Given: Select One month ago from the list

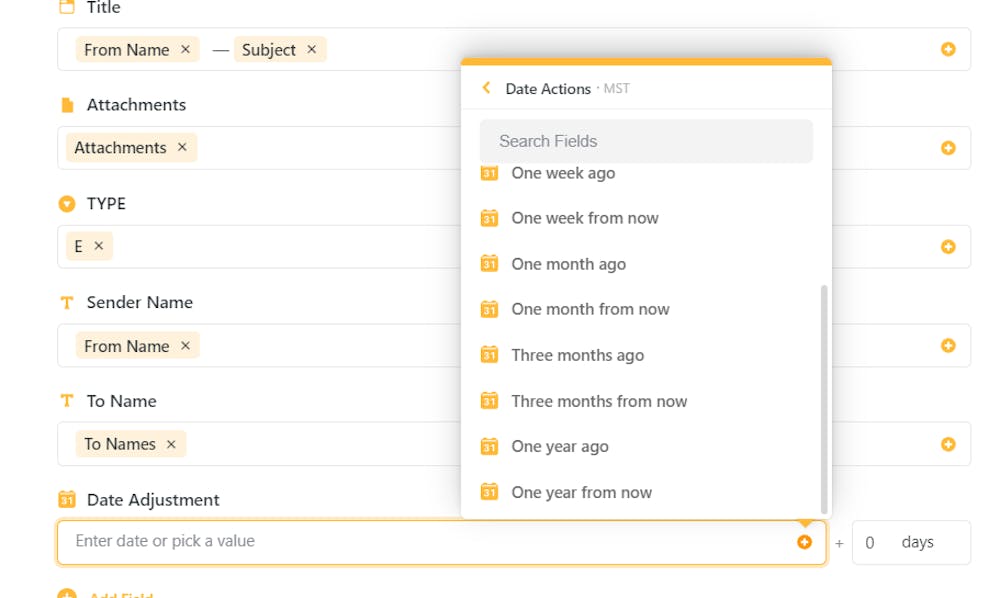Looking at the screenshot, I should coord(568,264).
